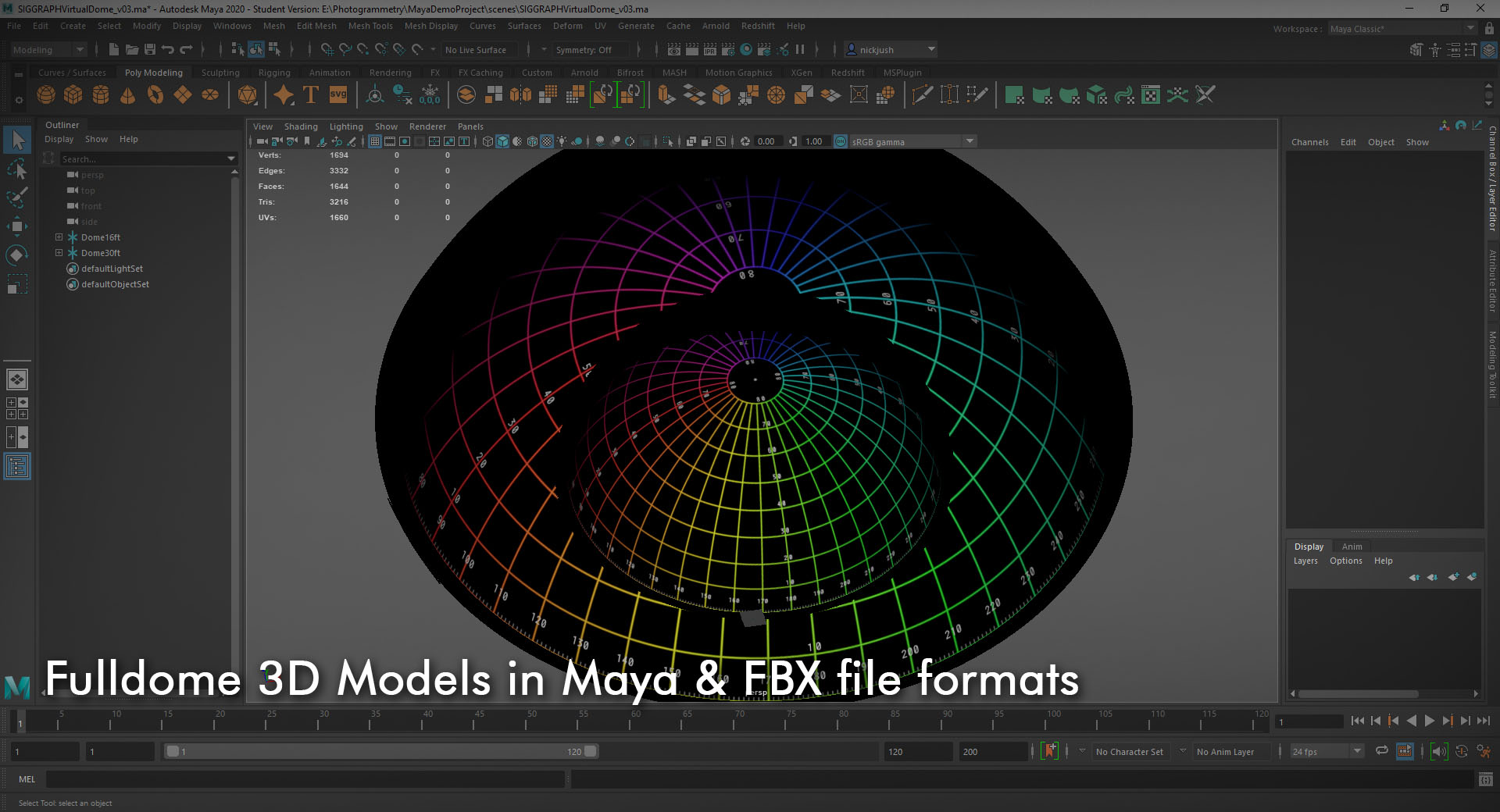Activate the Rotate tool in toolbox
This screenshot has width=1500, height=812.
tap(17, 255)
